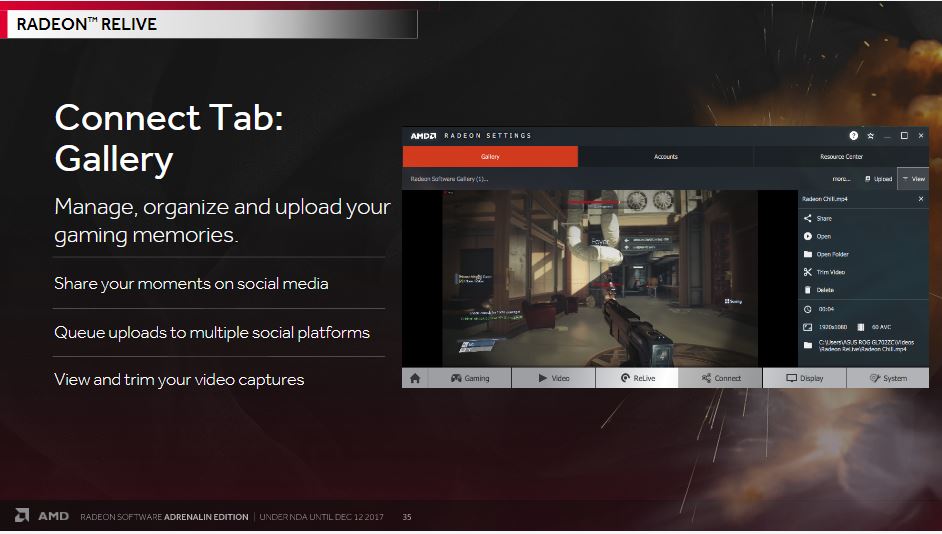Switch to the Gallery tab
942x534 pixels.
click(490, 156)
